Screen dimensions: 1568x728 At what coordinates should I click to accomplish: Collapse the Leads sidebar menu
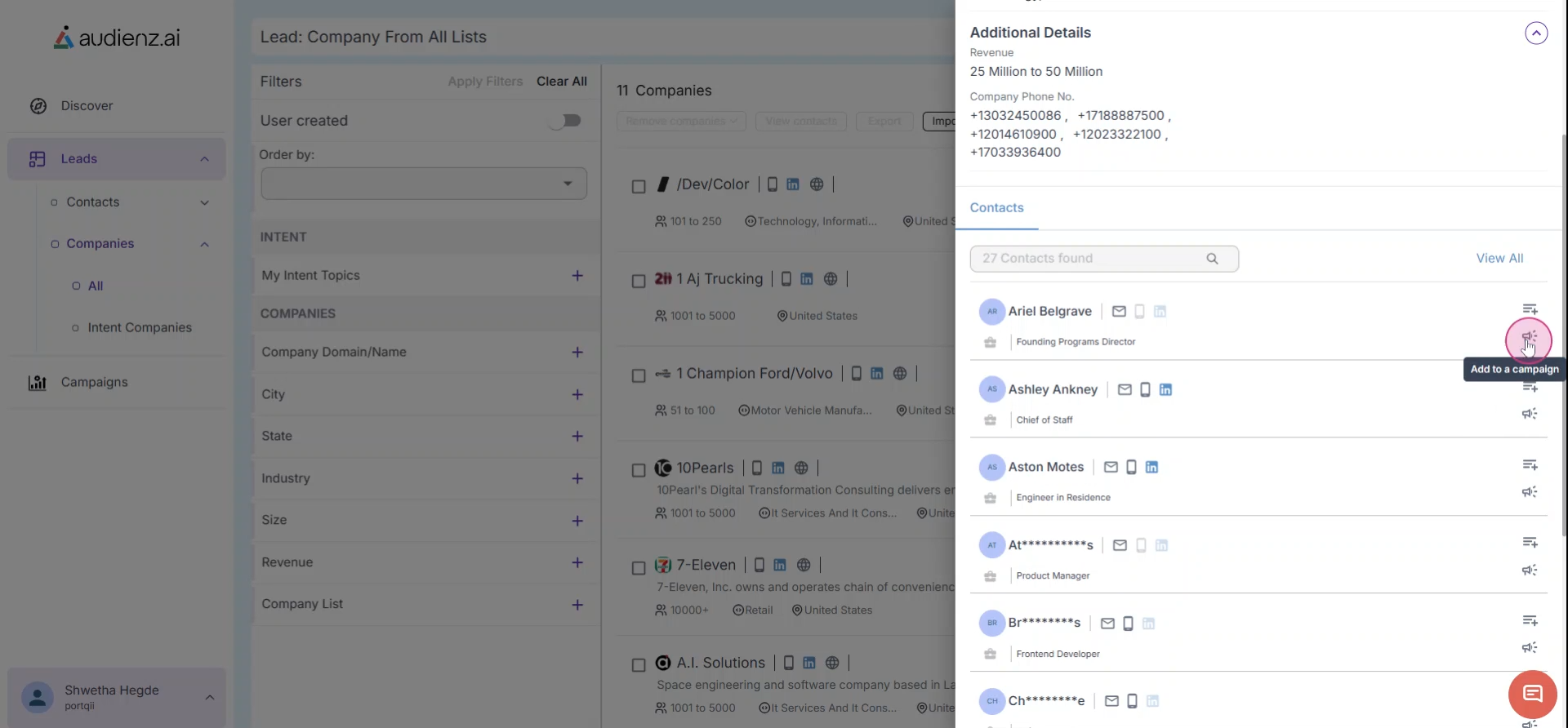click(x=205, y=159)
